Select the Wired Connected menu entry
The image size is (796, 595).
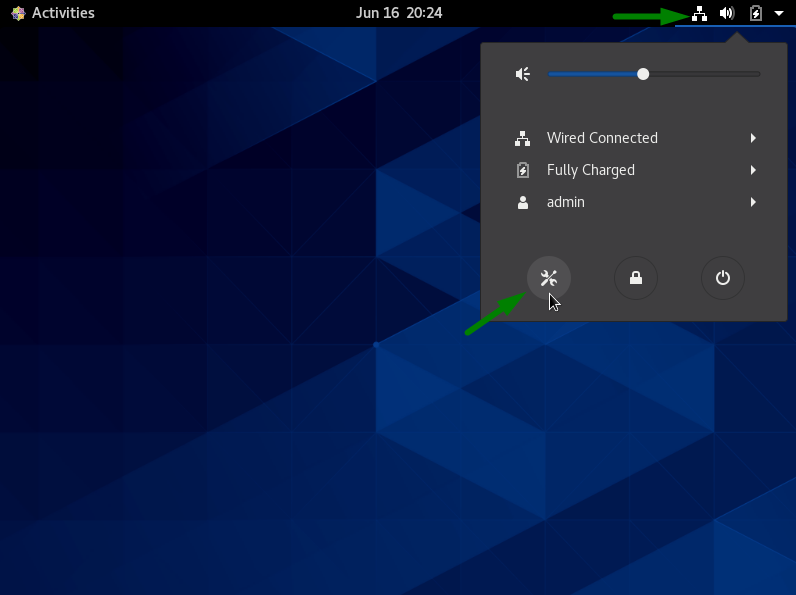(x=602, y=138)
